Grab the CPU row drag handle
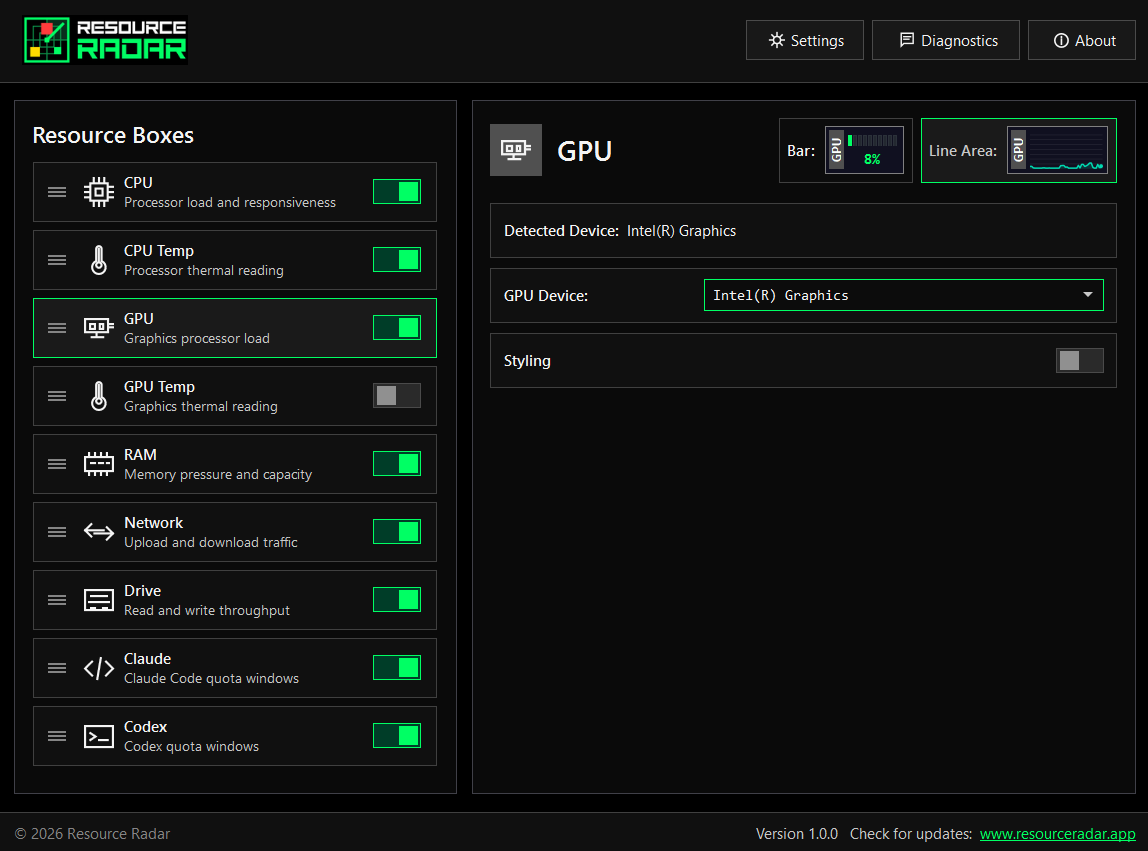Viewport: 1148px width, 851px height. (57, 192)
